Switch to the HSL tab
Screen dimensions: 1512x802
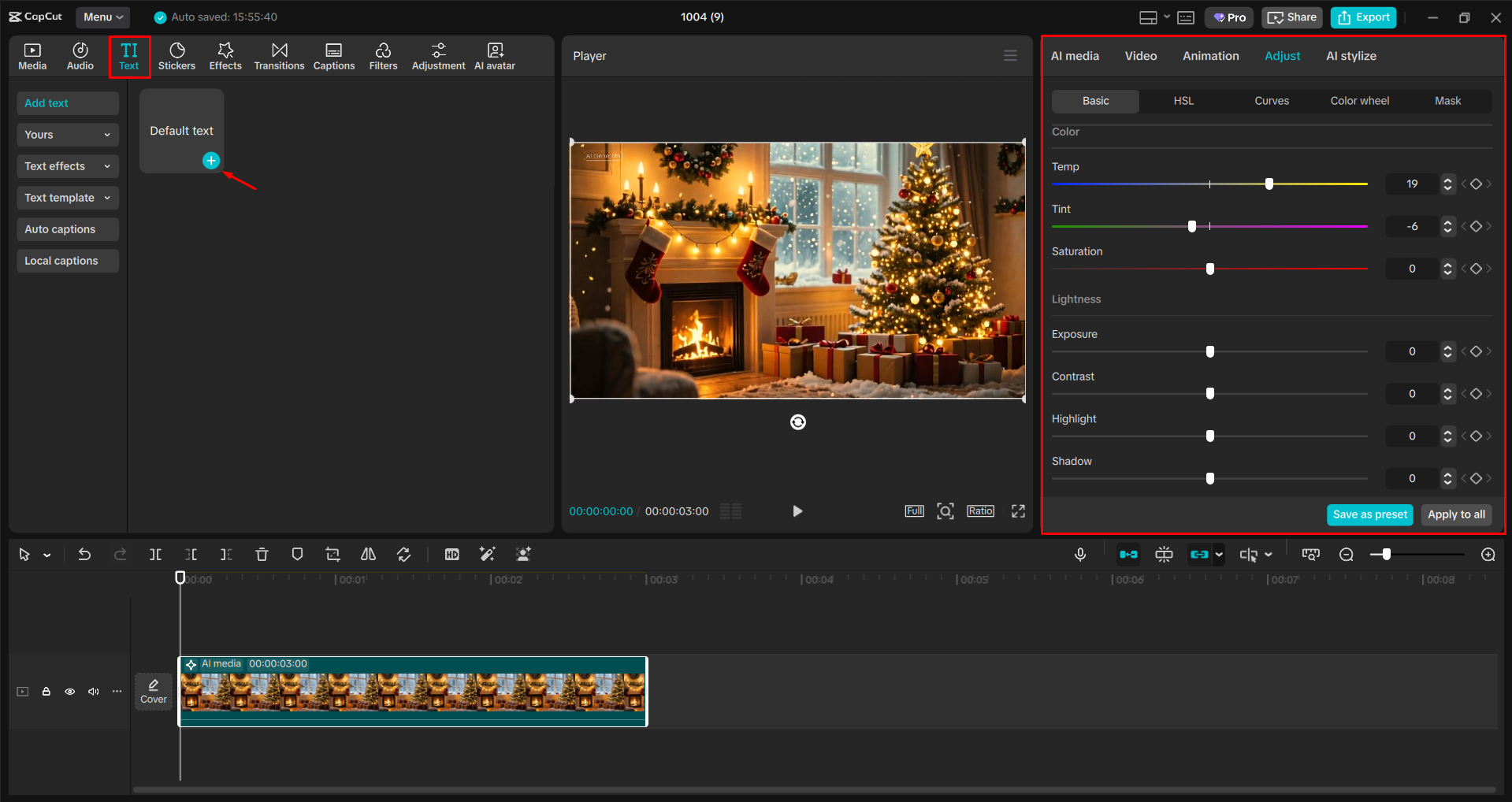1183,100
